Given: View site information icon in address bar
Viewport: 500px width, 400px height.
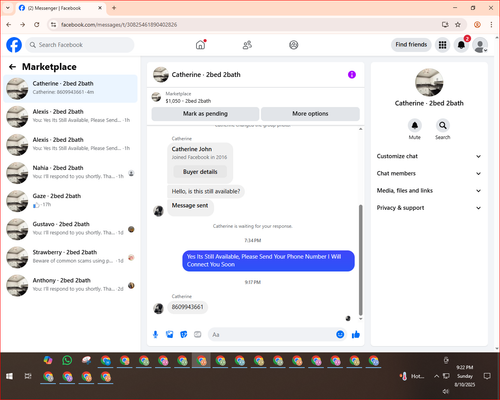Looking at the screenshot, I should coord(53,25).
